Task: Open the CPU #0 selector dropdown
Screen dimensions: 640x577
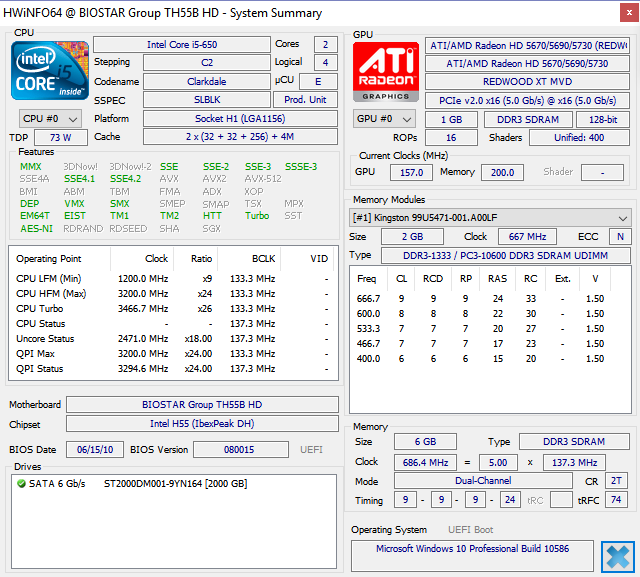Action: click(x=50, y=119)
